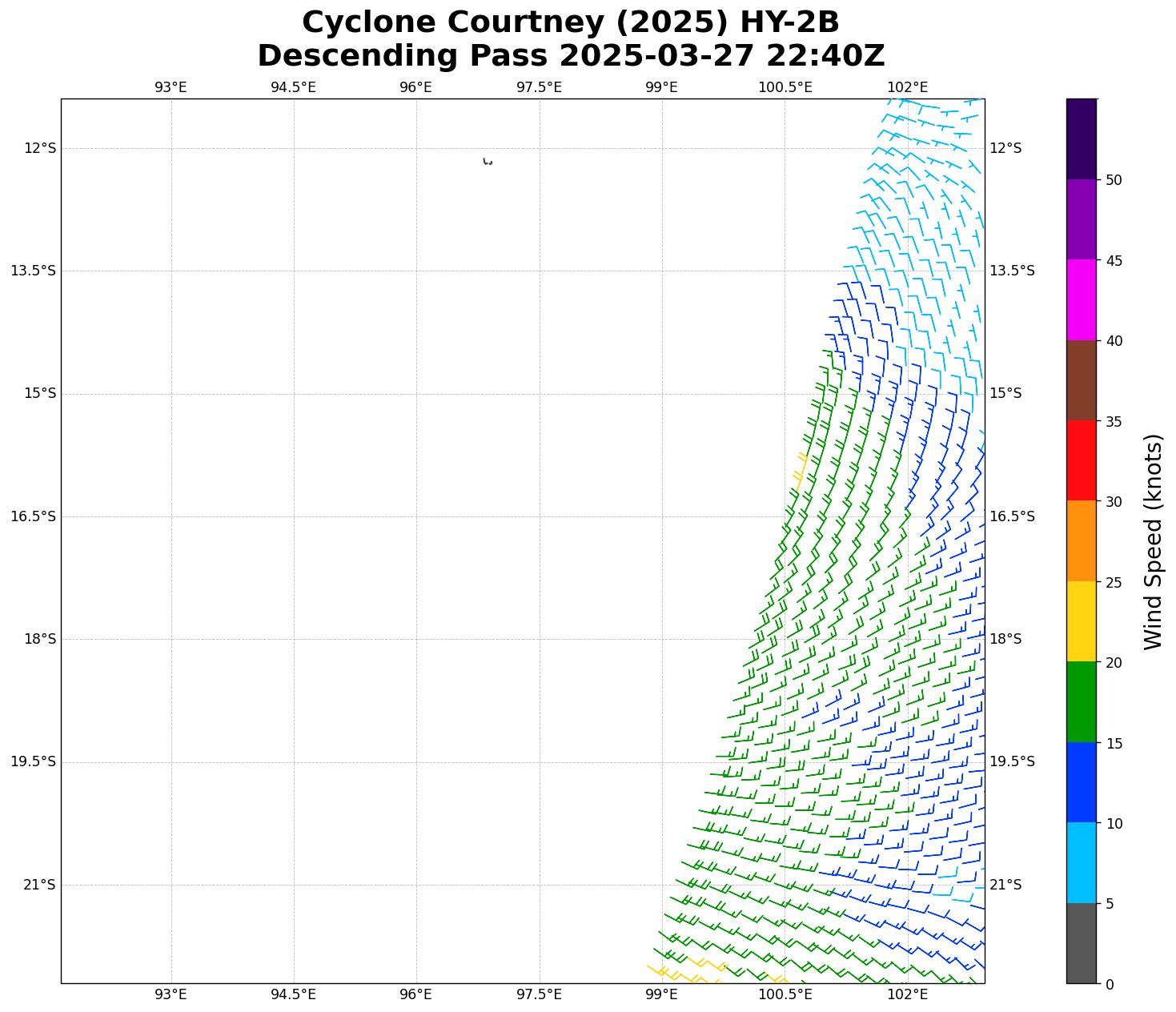Click the right-axis "13.5°S" latitude label

pos(1012,271)
